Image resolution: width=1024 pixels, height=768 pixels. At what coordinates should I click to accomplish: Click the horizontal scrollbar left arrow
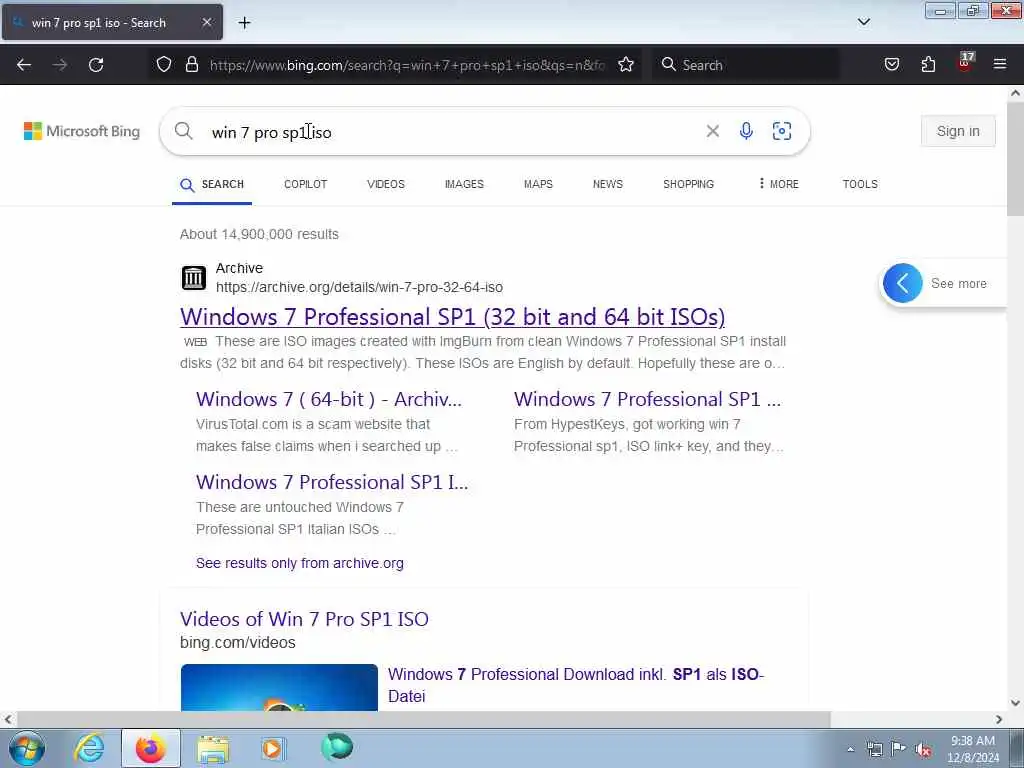(8, 720)
